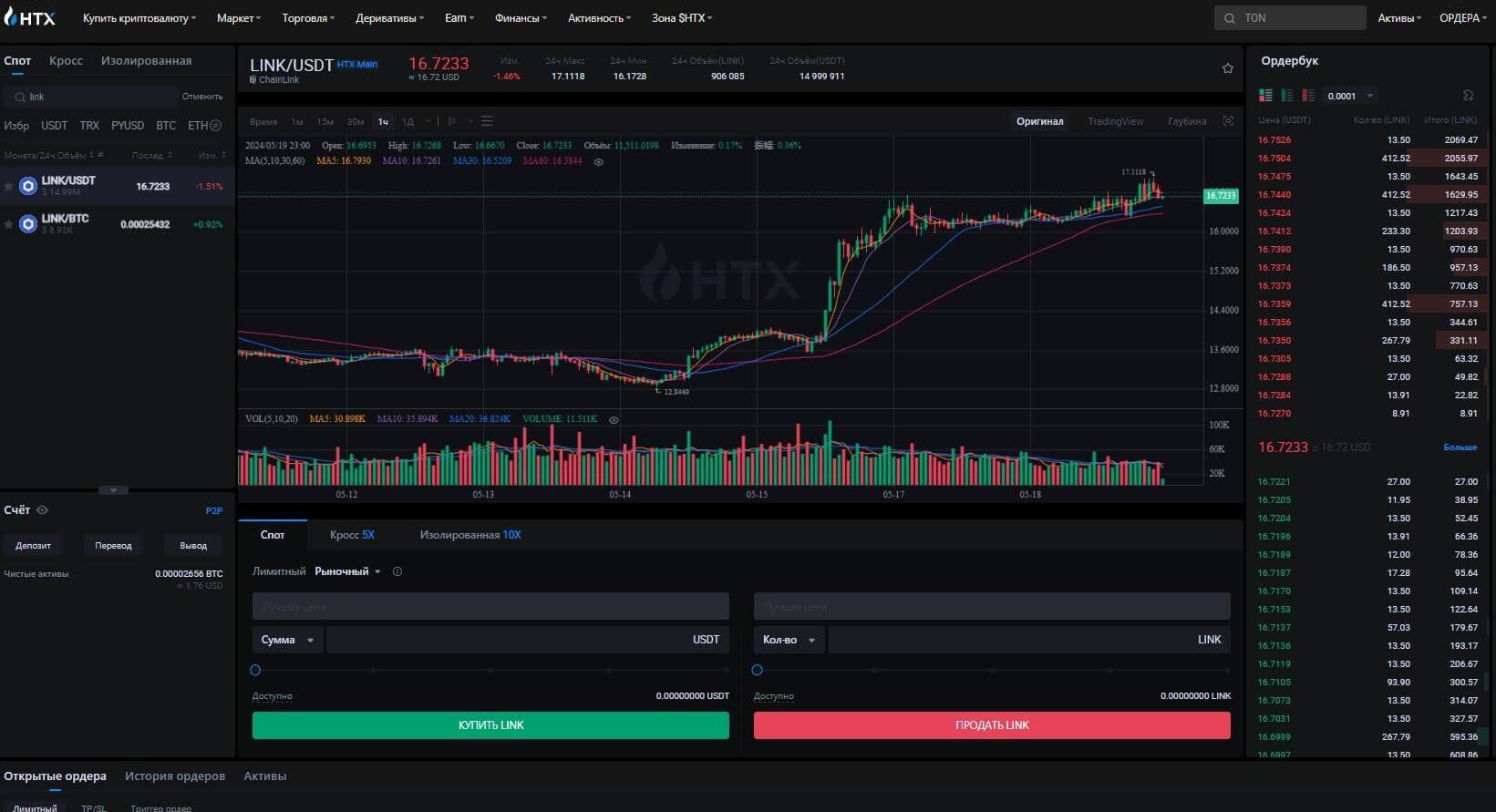Open the Сумма unit dropdown
Viewport: 1496px width, 812px height.
click(287, 640)
